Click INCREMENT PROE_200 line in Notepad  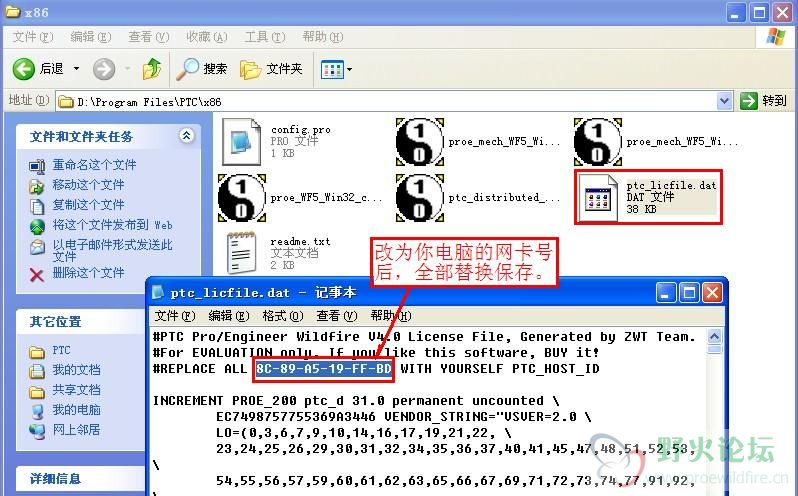[356, 400]
